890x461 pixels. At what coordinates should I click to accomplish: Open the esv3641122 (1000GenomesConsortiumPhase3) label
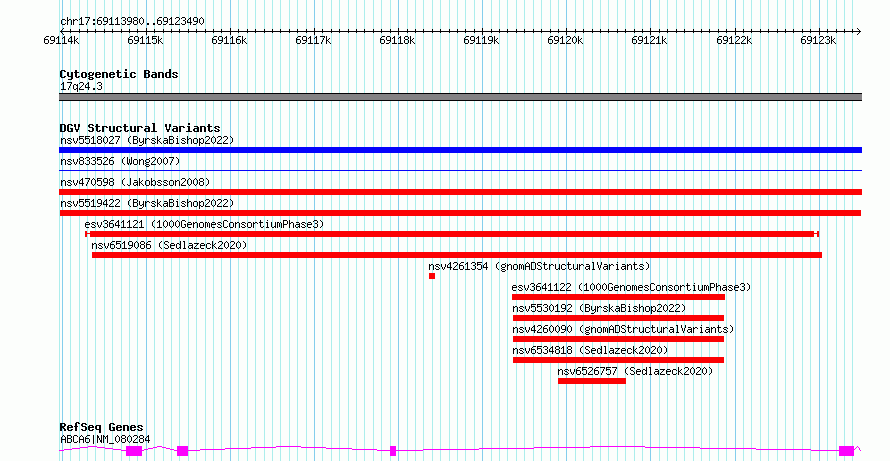[x=631, y=287]
